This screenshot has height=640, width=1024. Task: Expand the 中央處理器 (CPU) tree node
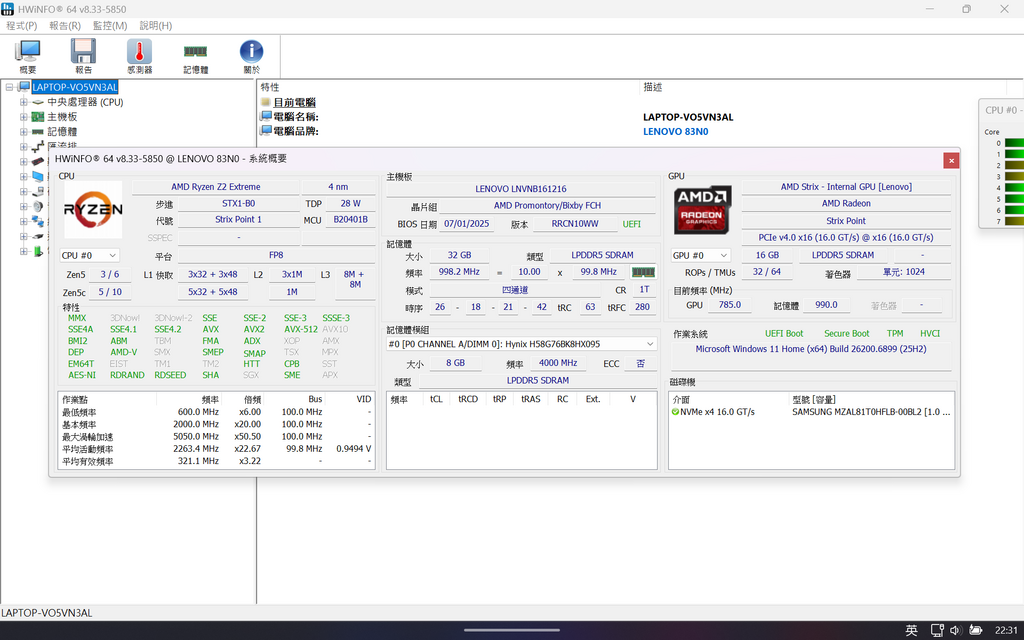coord(23,102)
